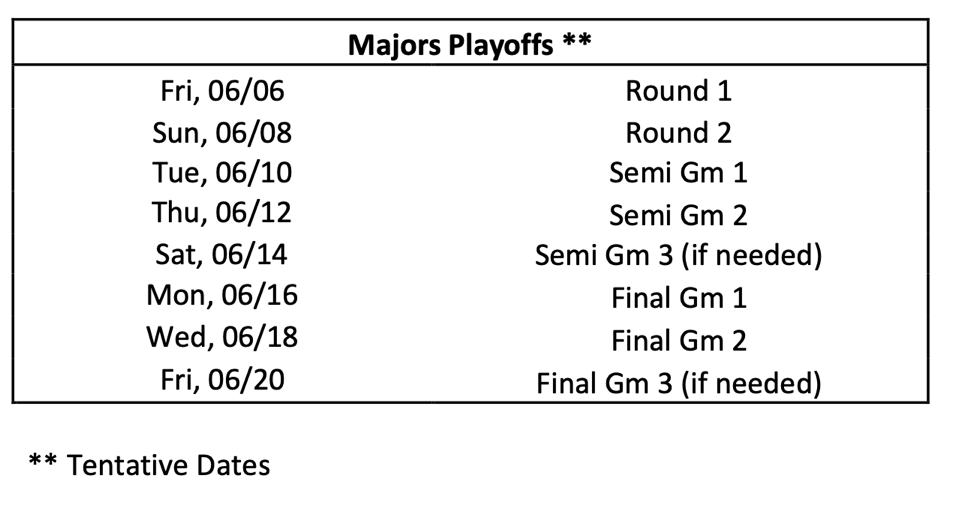Screen dimensions: 968x506
Task: Select the Sun, 06/08 date cell
Action: [x=222, y=132]
